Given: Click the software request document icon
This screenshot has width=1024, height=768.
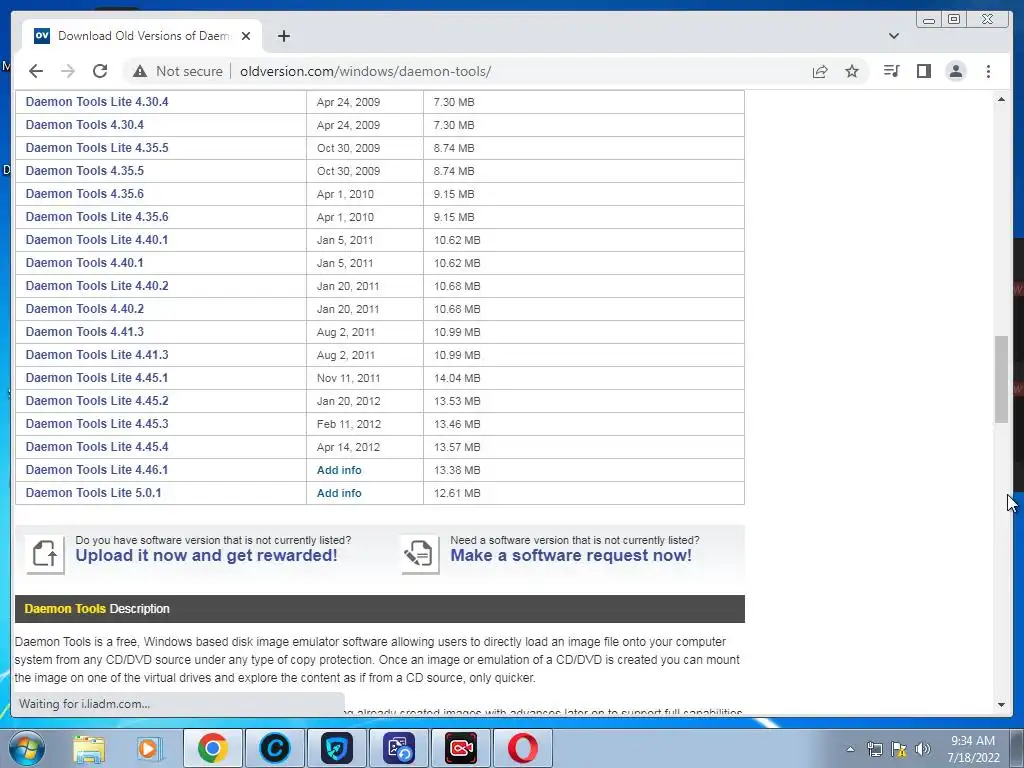Looking at the screenshot, I should [x=420, y=554].
